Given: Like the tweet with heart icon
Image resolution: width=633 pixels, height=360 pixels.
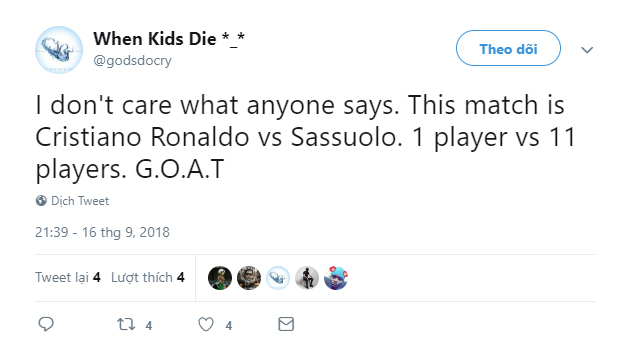Looking at the screenshot, I should pyautogui.click(x=206, y=324).
